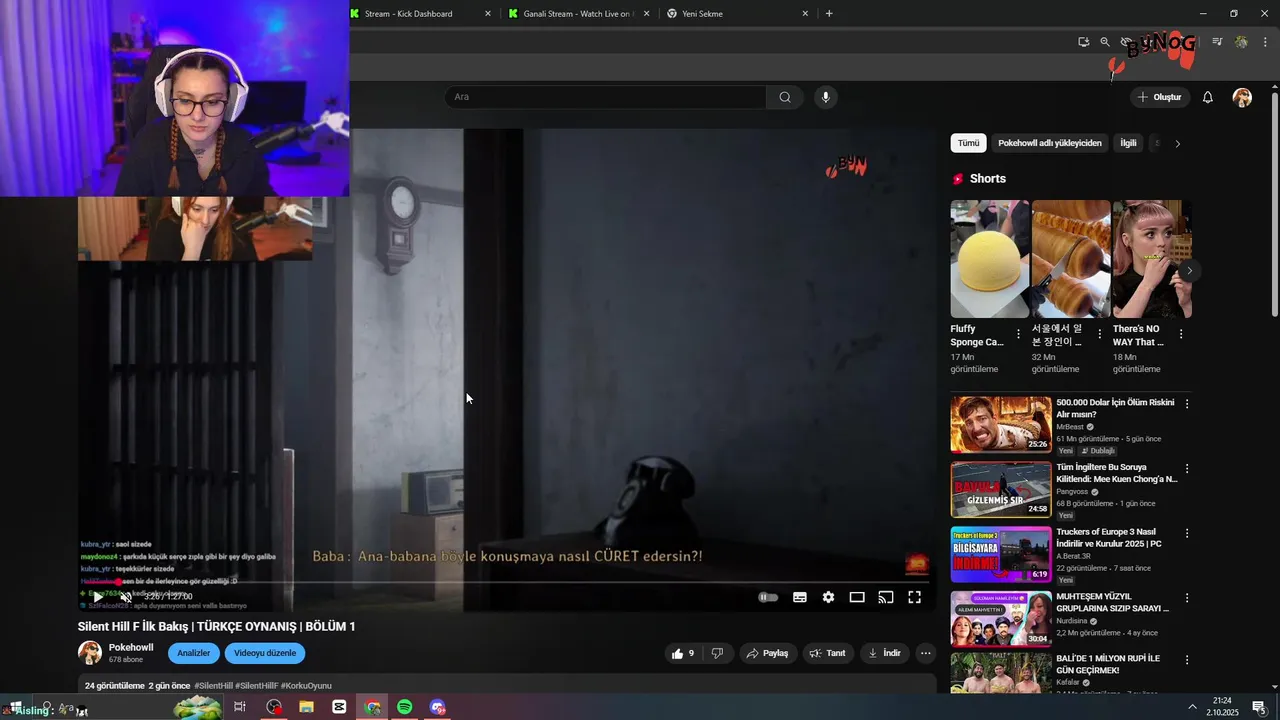Open the Chrome three-dot menu
The image size is (1280, 720).
(1263, 42)
